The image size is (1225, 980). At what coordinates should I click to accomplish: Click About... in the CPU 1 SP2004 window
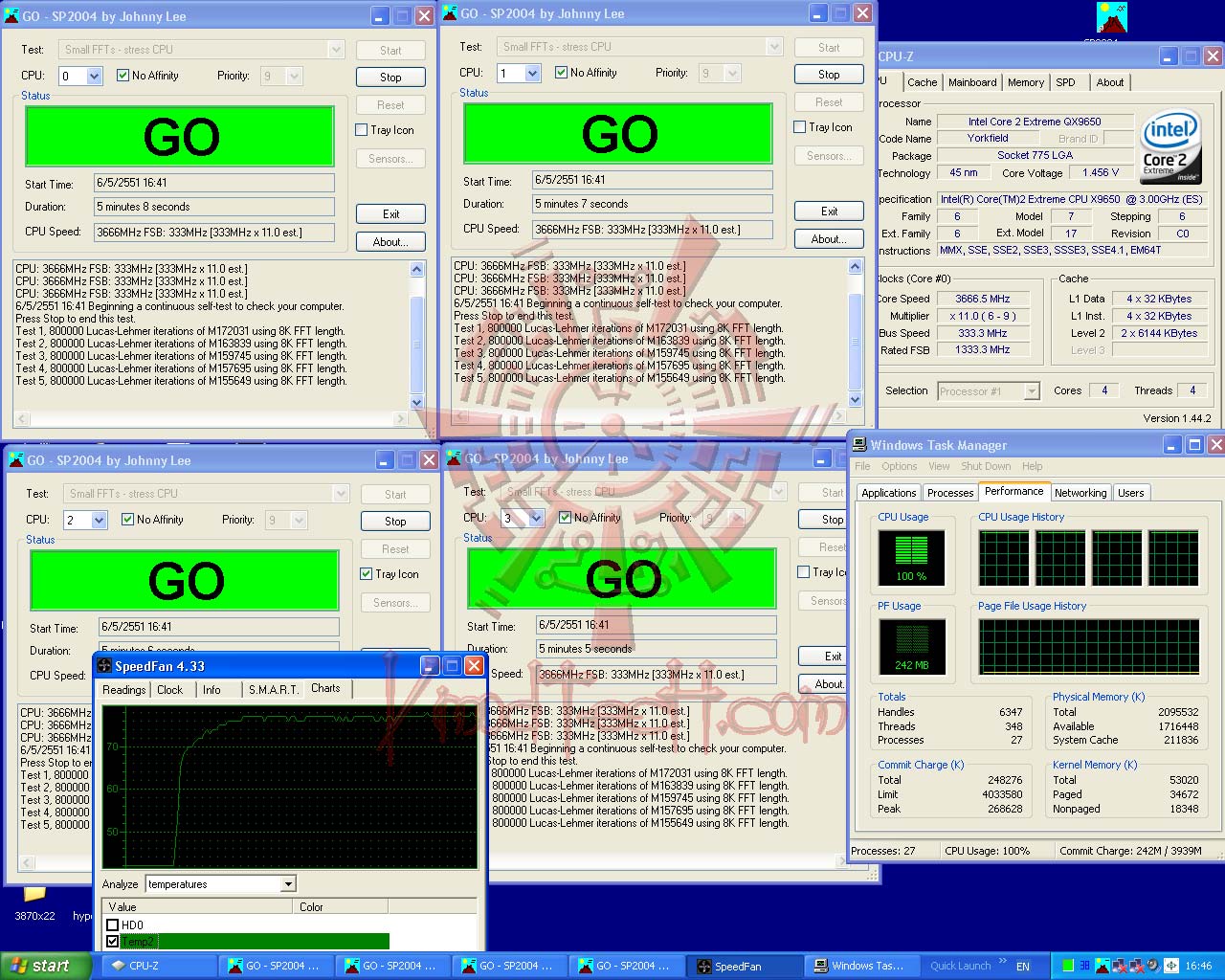click(829, 239)
